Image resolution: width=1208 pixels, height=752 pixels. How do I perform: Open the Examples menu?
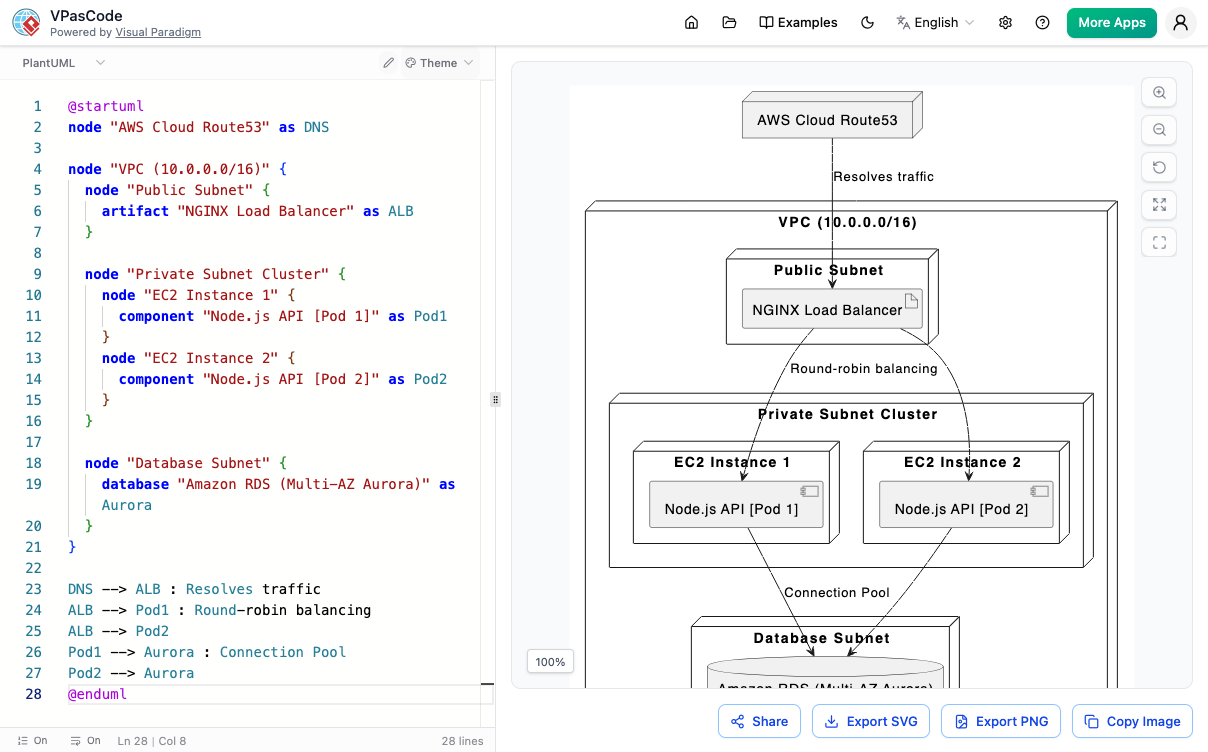798,23
